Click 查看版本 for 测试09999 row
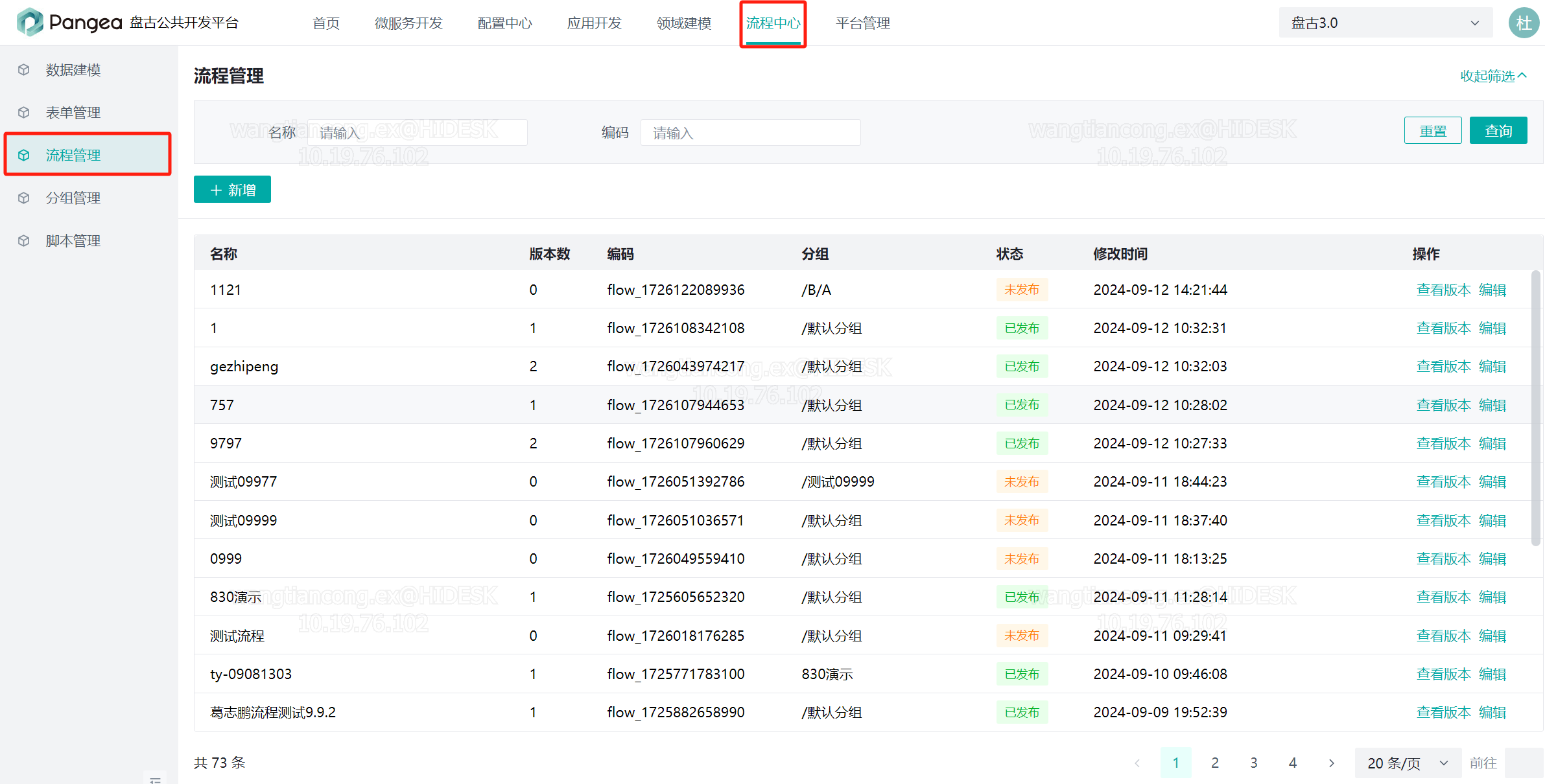The width and height of the screenshot is (1545, 784). (1443, 520)
